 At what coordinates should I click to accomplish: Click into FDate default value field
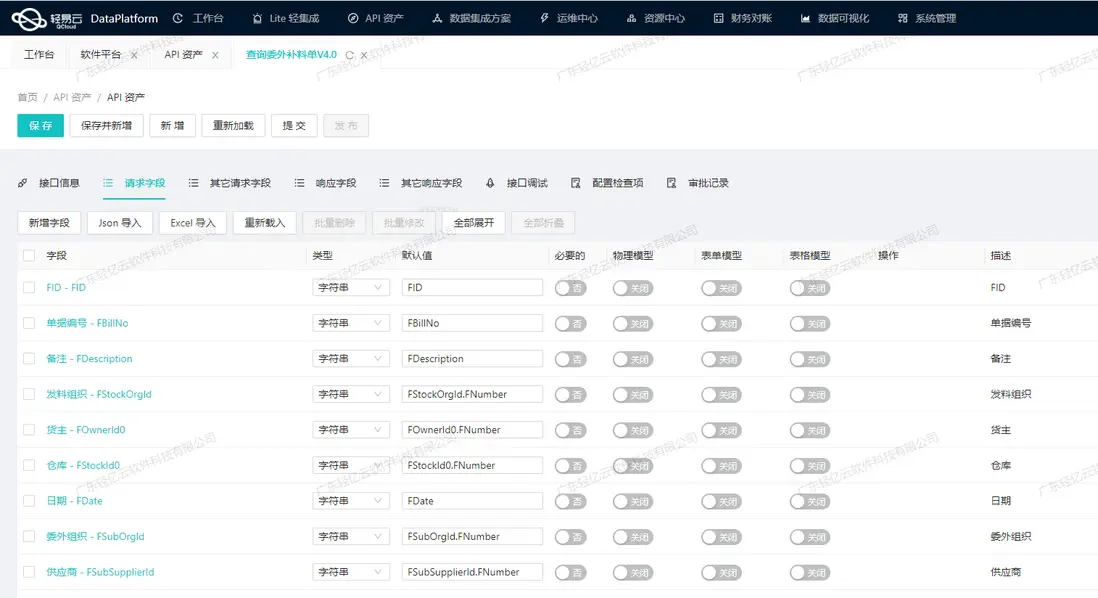coord(472,501)
